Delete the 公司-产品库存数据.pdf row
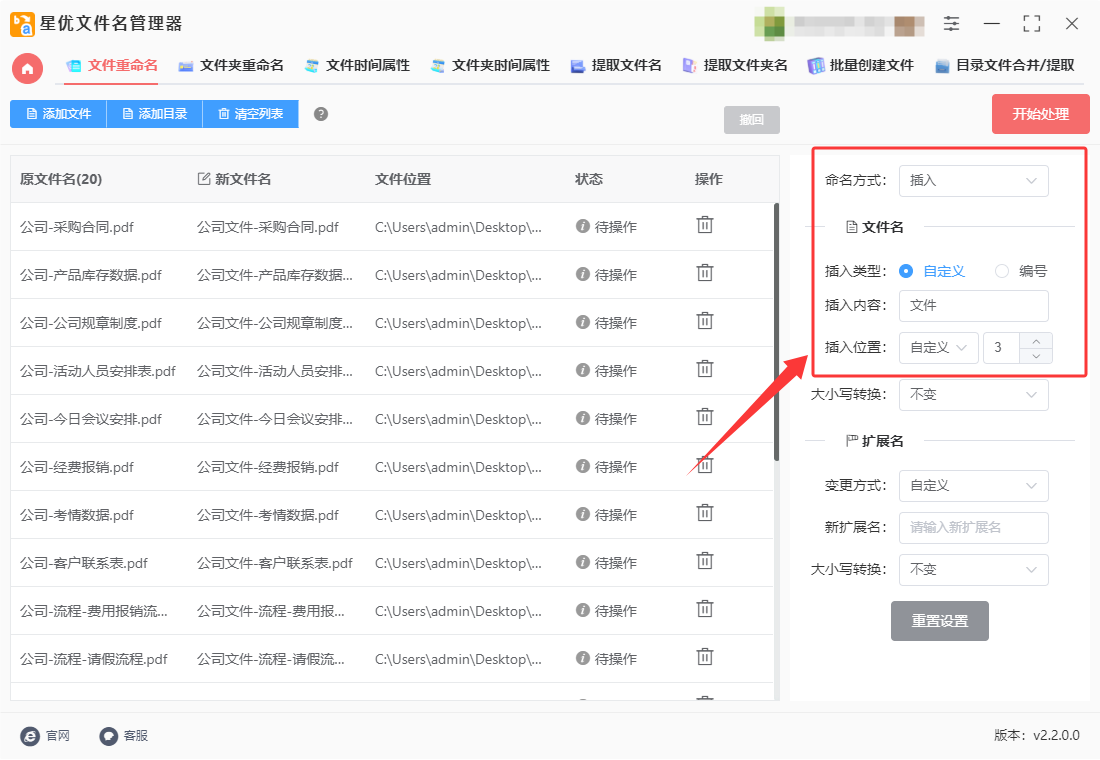 tap(704, 272)
